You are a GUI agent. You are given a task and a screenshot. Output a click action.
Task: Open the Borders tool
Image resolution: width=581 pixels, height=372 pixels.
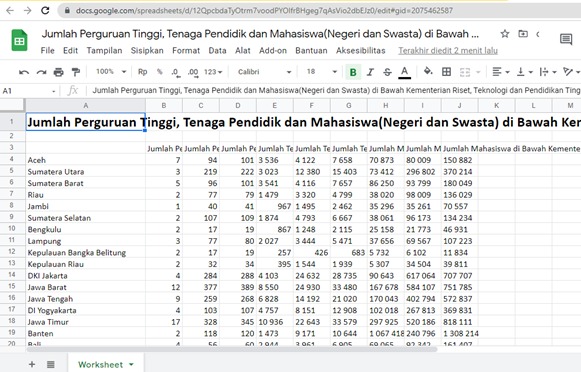coord(446,72)
